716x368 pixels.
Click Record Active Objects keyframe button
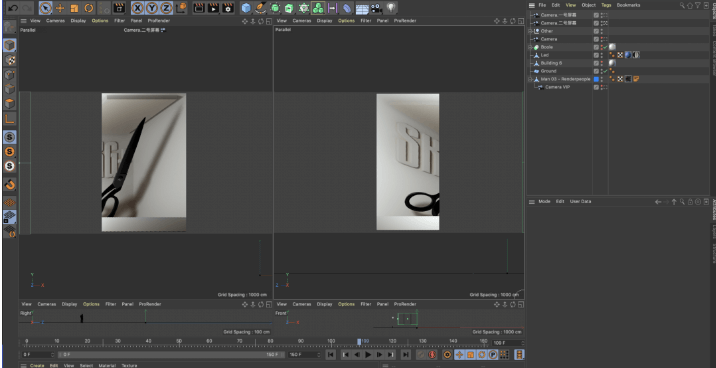tap(421, 355)
